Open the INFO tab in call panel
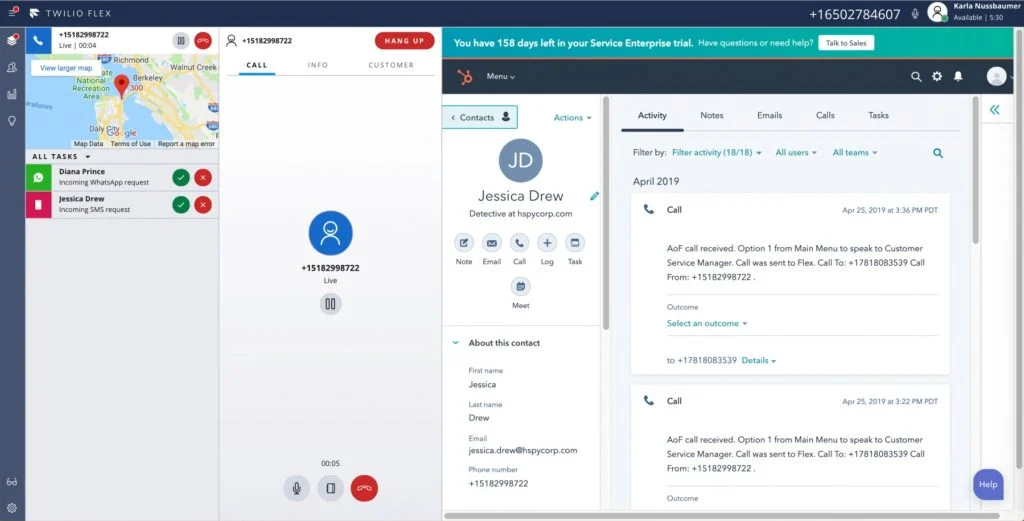The width and height of the screenshot is (1024, 521). (318, 66)
